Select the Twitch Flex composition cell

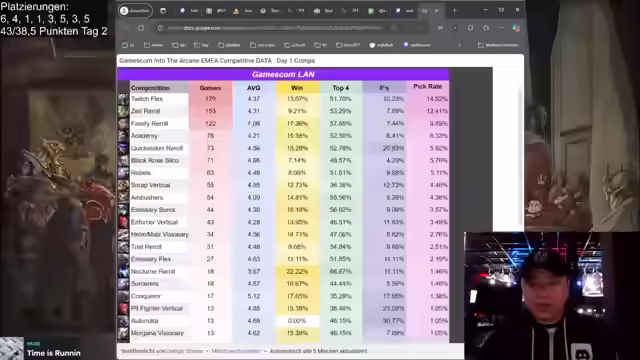(x=159, y=99)
